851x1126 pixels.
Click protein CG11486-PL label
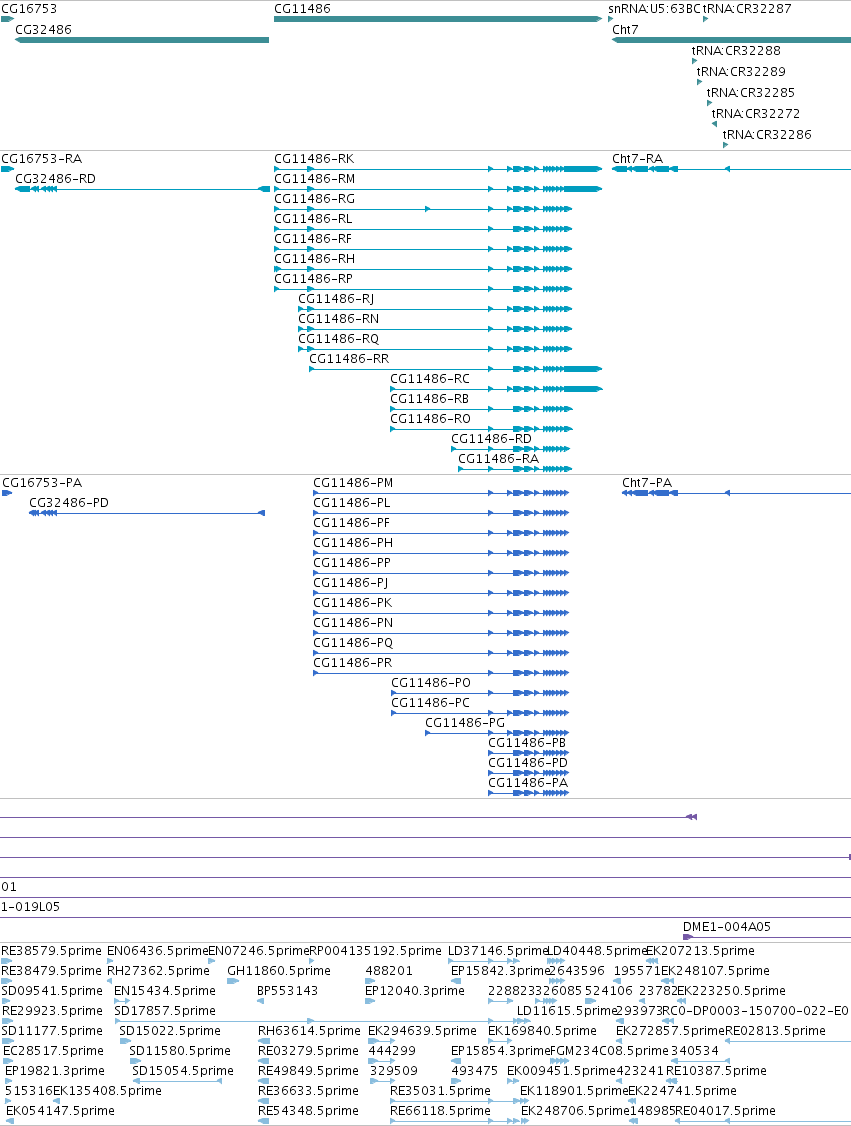(x=352, y=503)
